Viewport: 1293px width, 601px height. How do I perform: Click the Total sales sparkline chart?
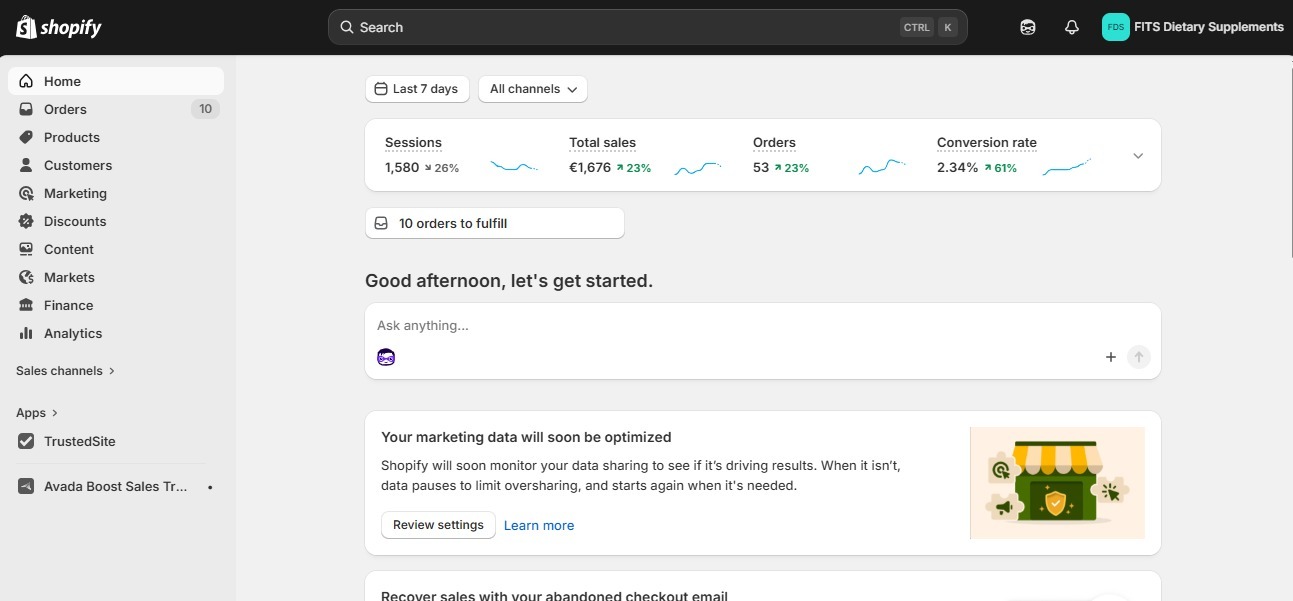pos(698,168)
